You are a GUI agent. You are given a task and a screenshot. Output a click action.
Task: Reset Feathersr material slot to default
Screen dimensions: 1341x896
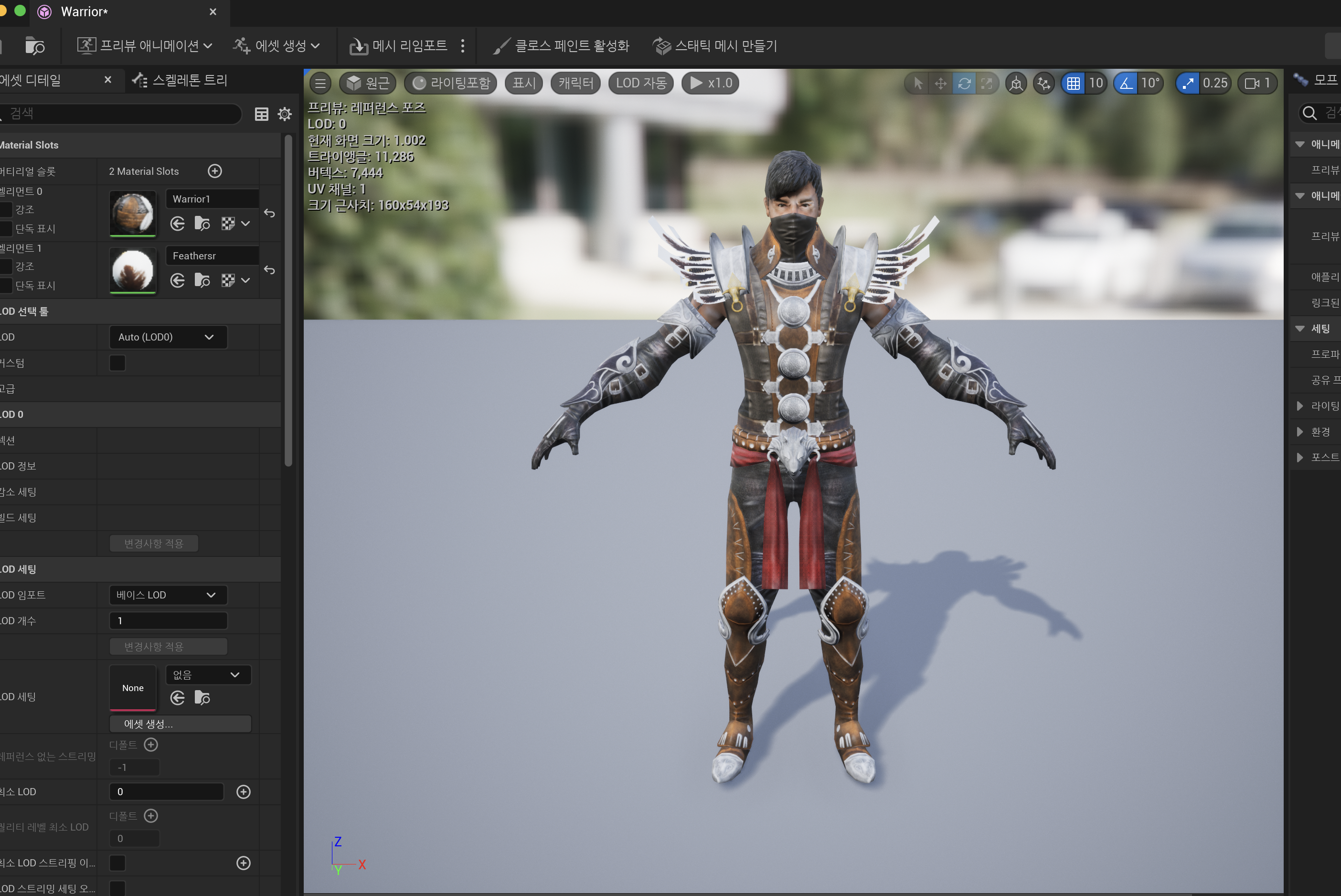pos(270,270)
